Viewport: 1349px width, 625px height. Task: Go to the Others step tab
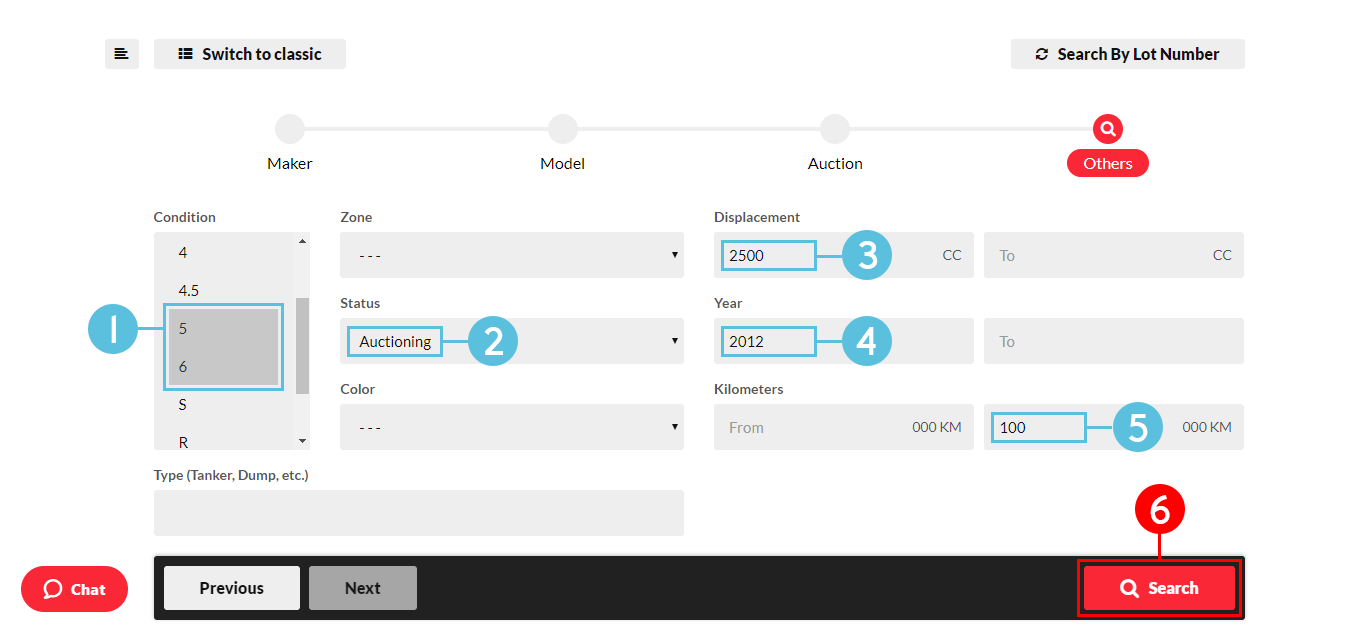tap(1107, 164)
